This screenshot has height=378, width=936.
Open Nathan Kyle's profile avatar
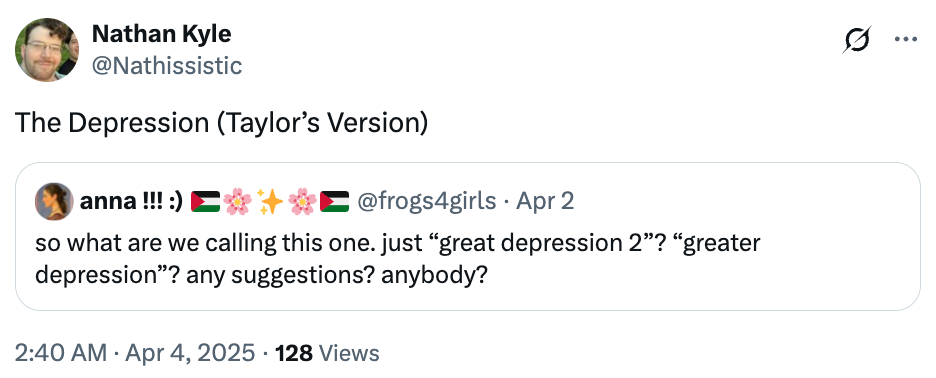(x=47, y=50)
